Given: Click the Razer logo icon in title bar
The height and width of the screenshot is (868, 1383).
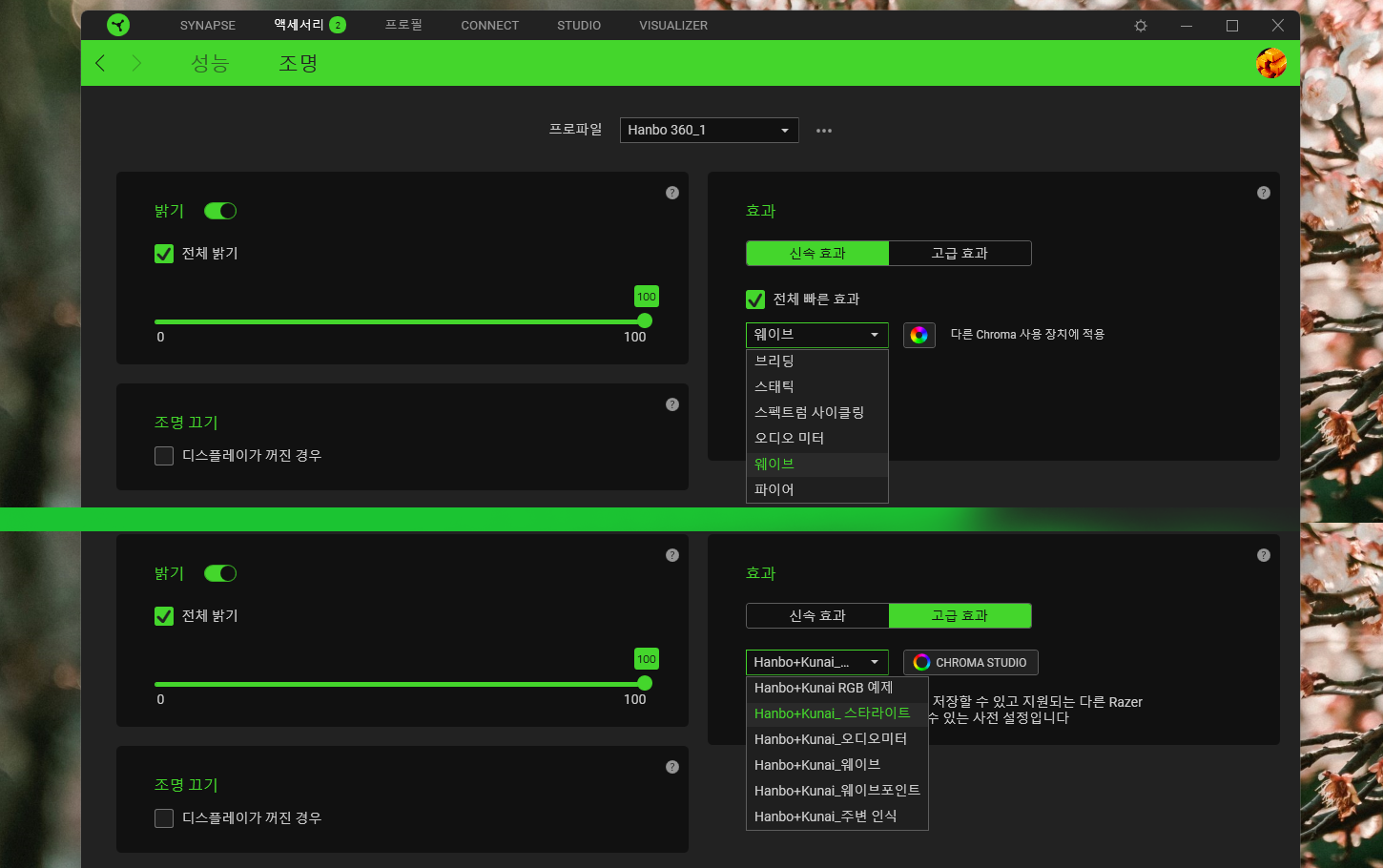Looking at the screenshot, I should coord(118,25).
